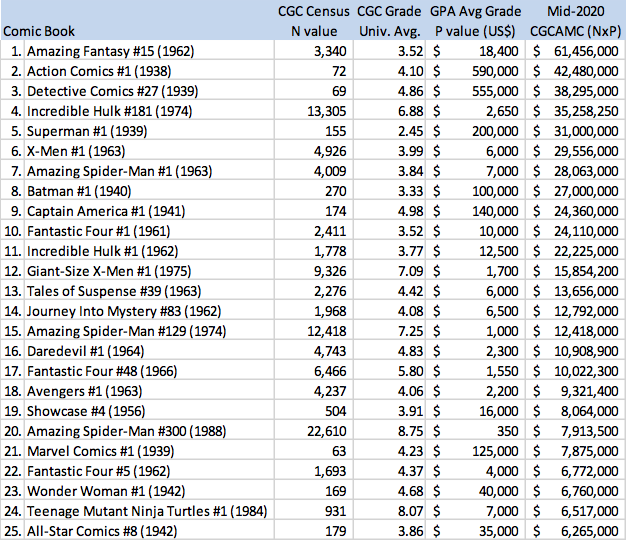
Task: Click CGCAMC value 6,265,000
Action: (x=590, y=531)
